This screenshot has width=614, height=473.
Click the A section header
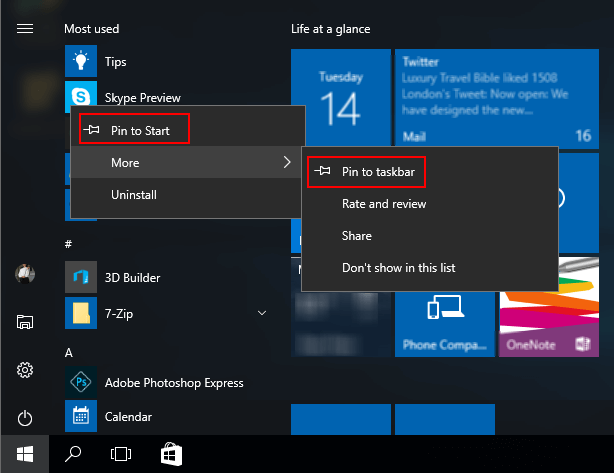tap(69, 353)
